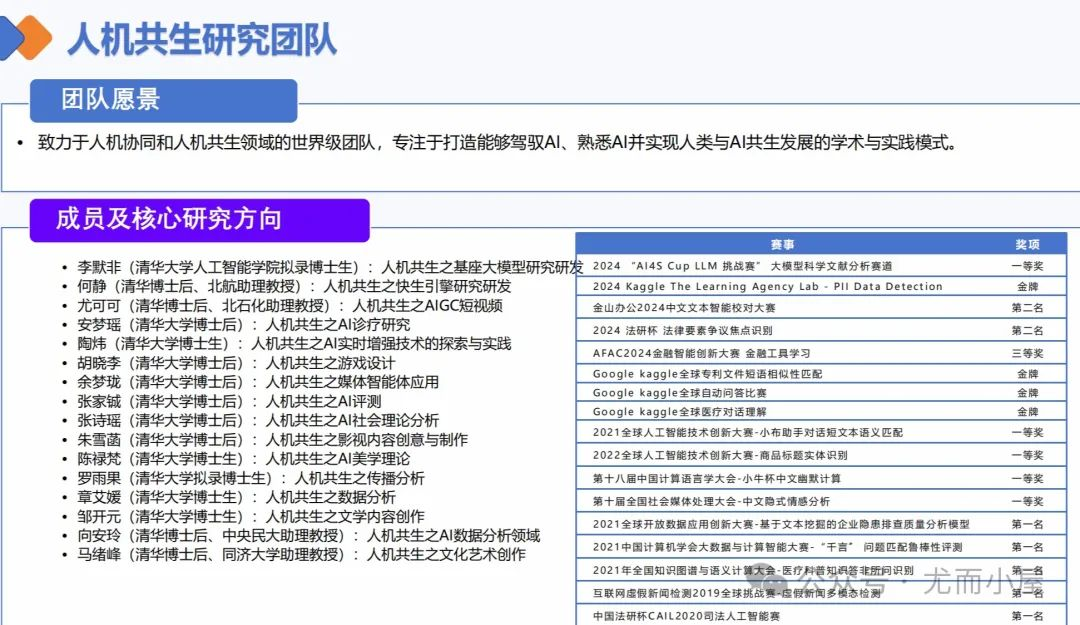Screen dimensions: 1080x625
Task: Select the 金山办公2024中文文本智能校对大赛 cell
Action: click(x=684, y=308)
